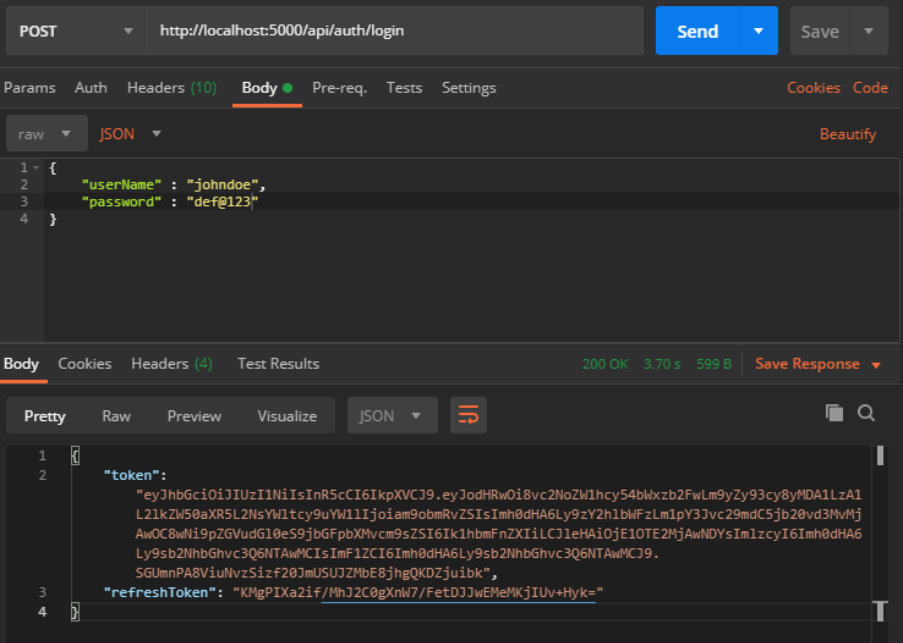903x643 pixels.
Task: Select the Raw response view
Action: (x=116, y=416)
